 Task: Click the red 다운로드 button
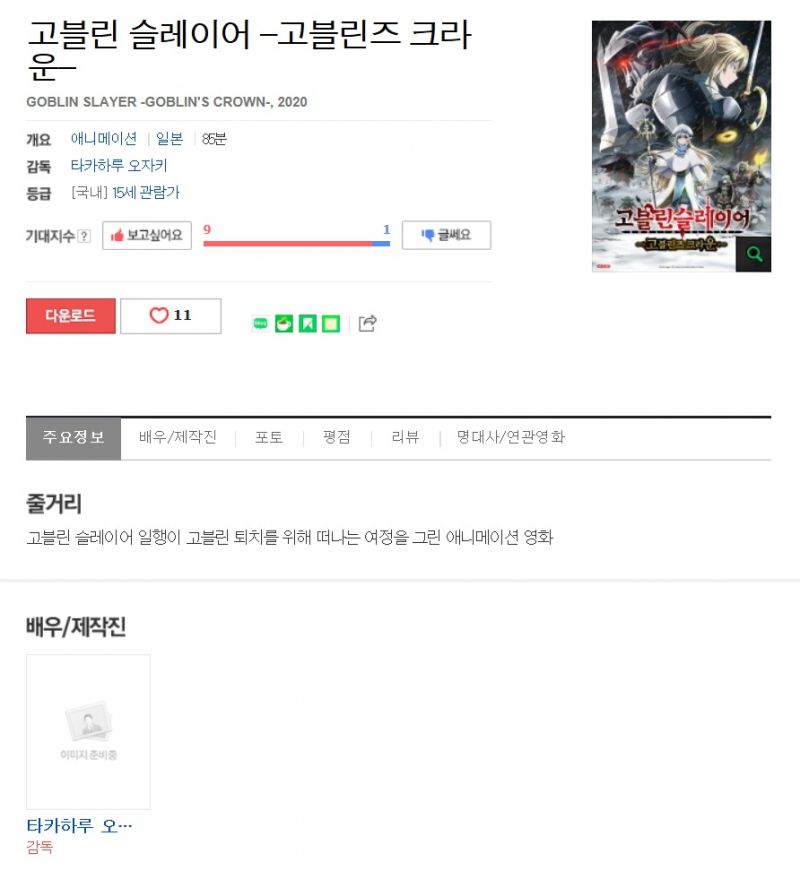[71, 316]
